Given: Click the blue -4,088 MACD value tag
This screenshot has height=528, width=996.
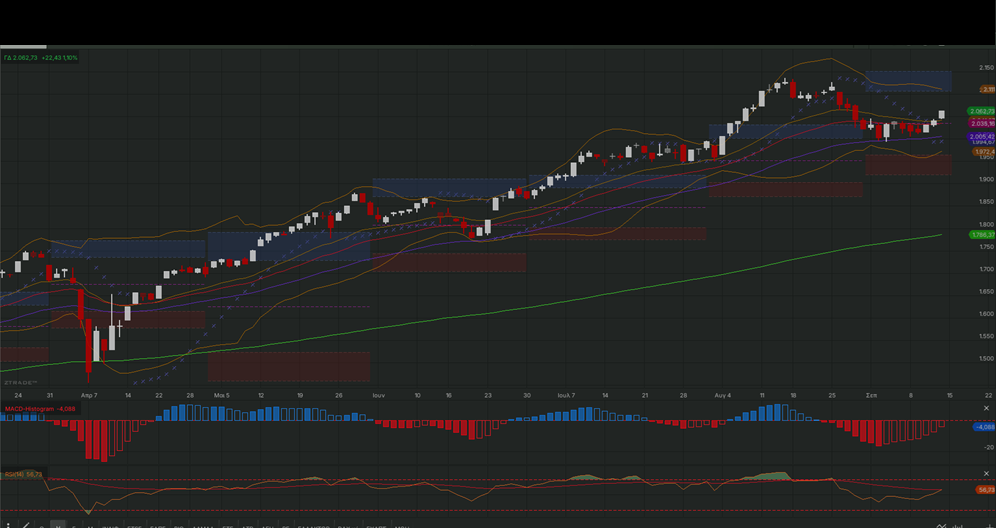Looking at the screenshot, I should 985,427.
